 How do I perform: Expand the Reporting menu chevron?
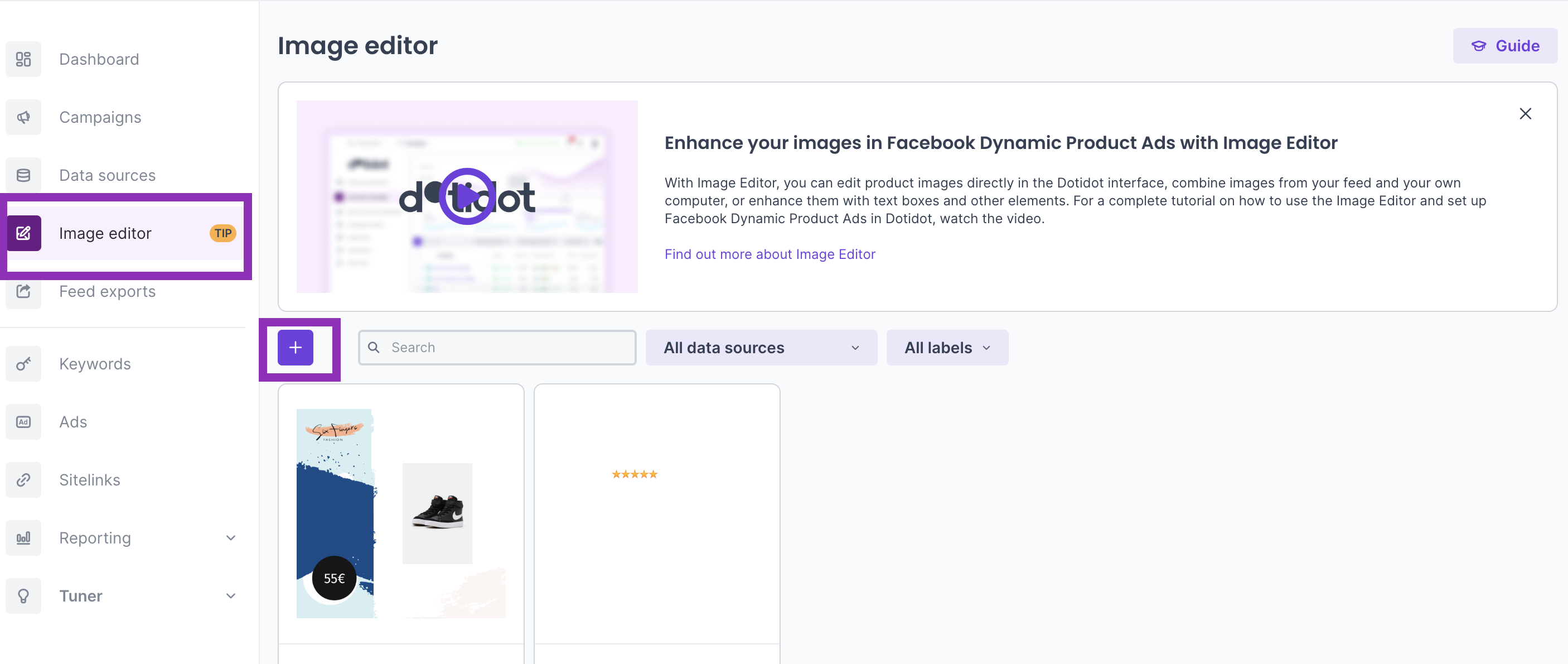[x=231, y=538]
